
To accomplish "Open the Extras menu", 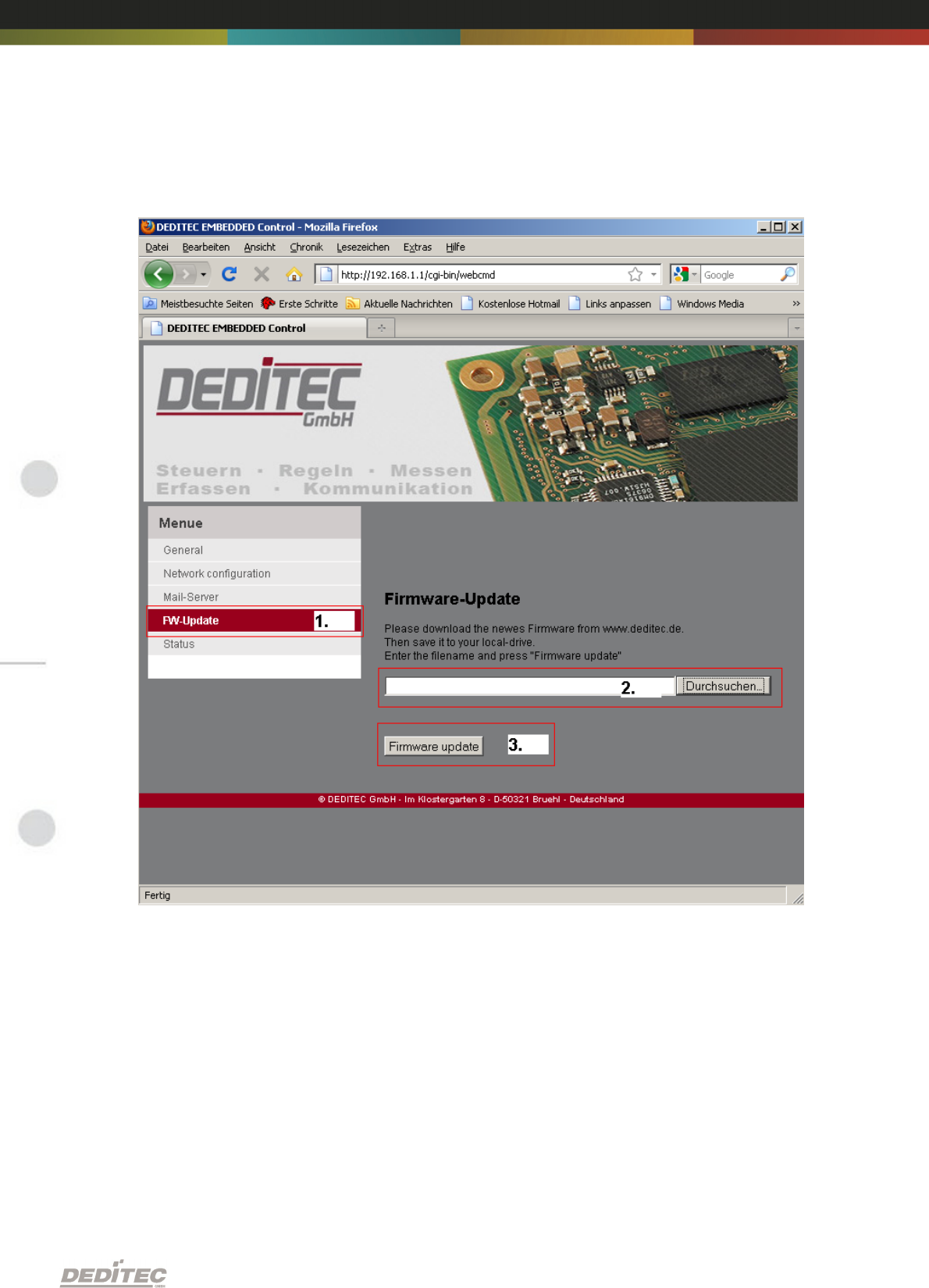I will pyautogui.click(x=418, y=247).
